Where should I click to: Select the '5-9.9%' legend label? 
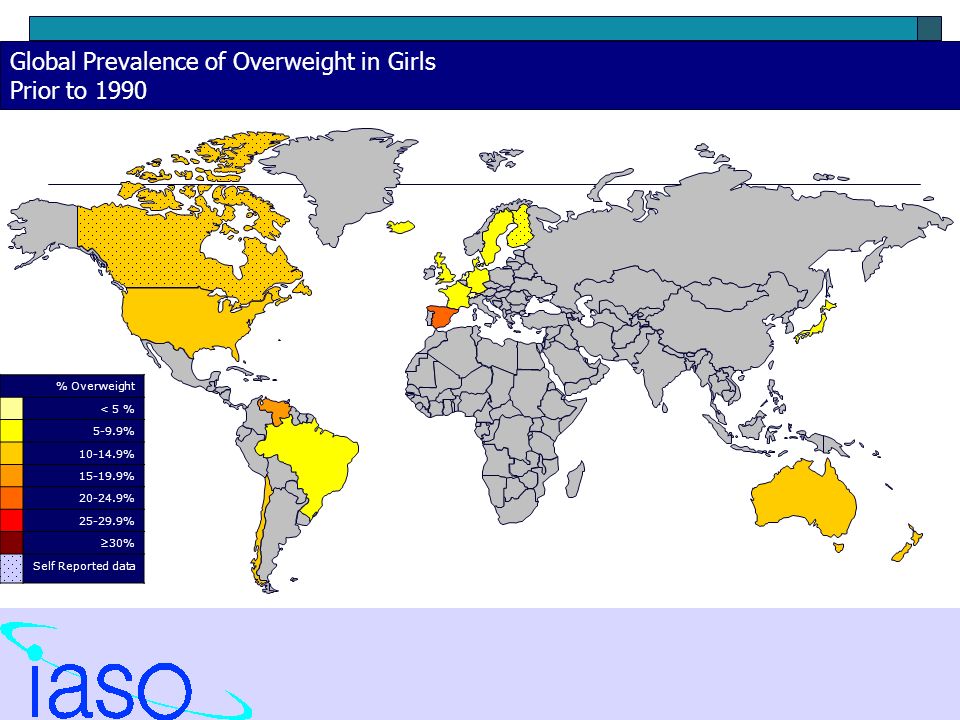click(x=113, y=431)
